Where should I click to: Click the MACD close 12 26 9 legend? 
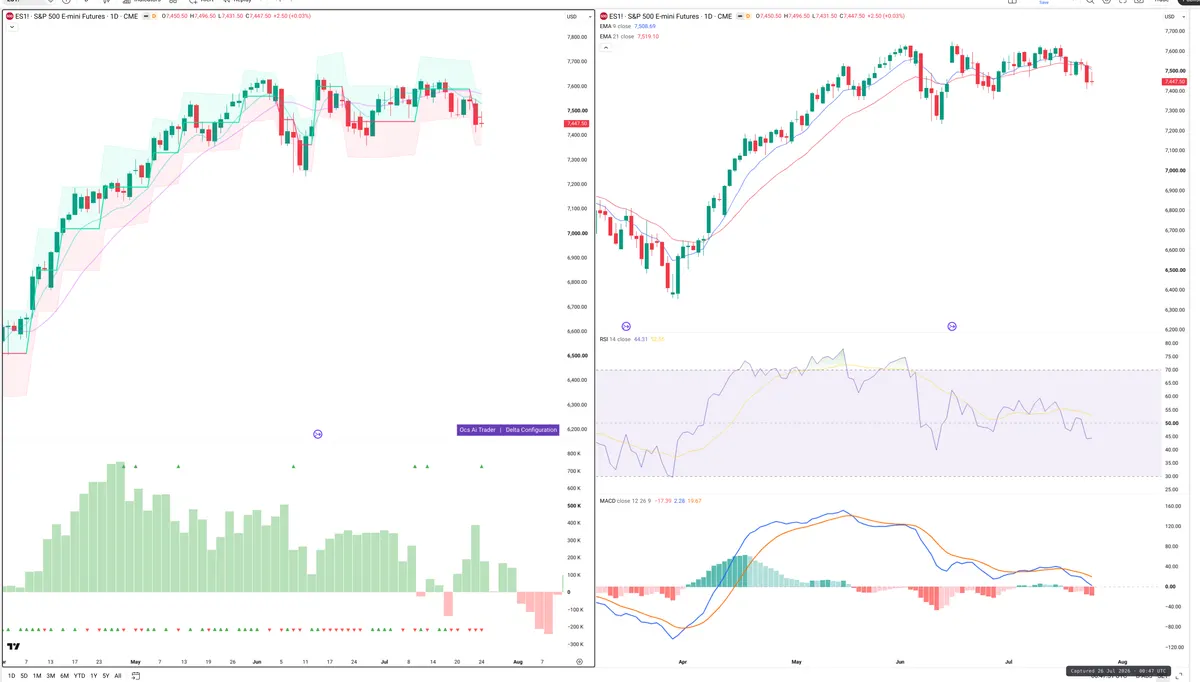tap(625, 500)
